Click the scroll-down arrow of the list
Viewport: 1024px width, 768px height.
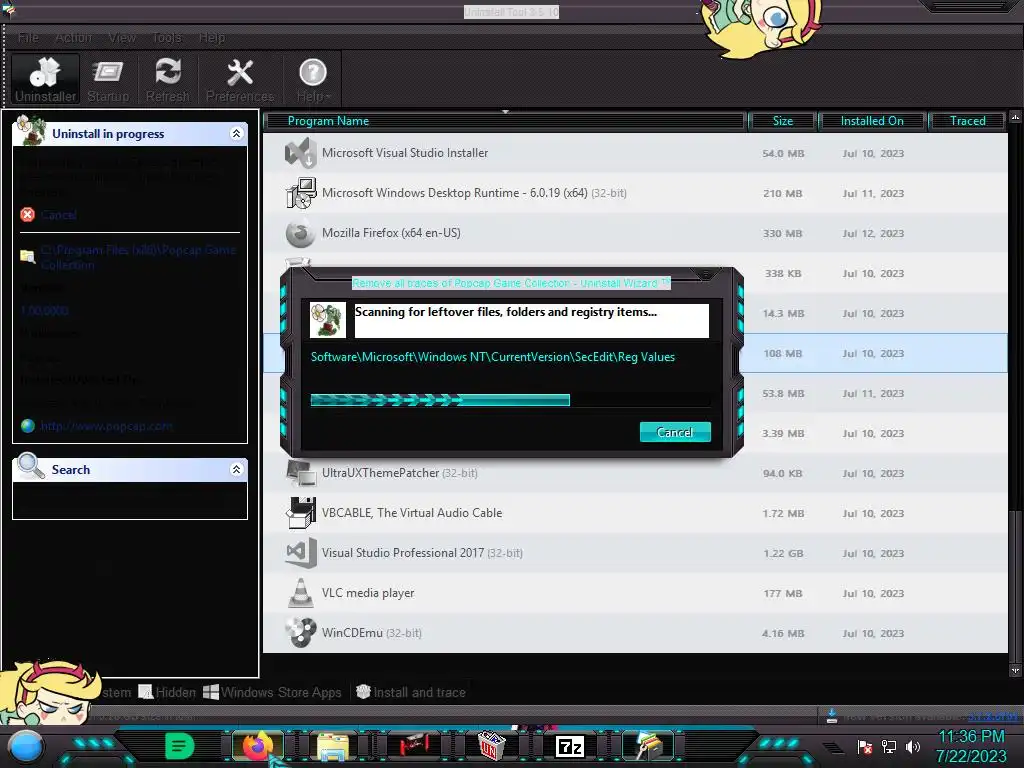click(x=1014, y=671)
